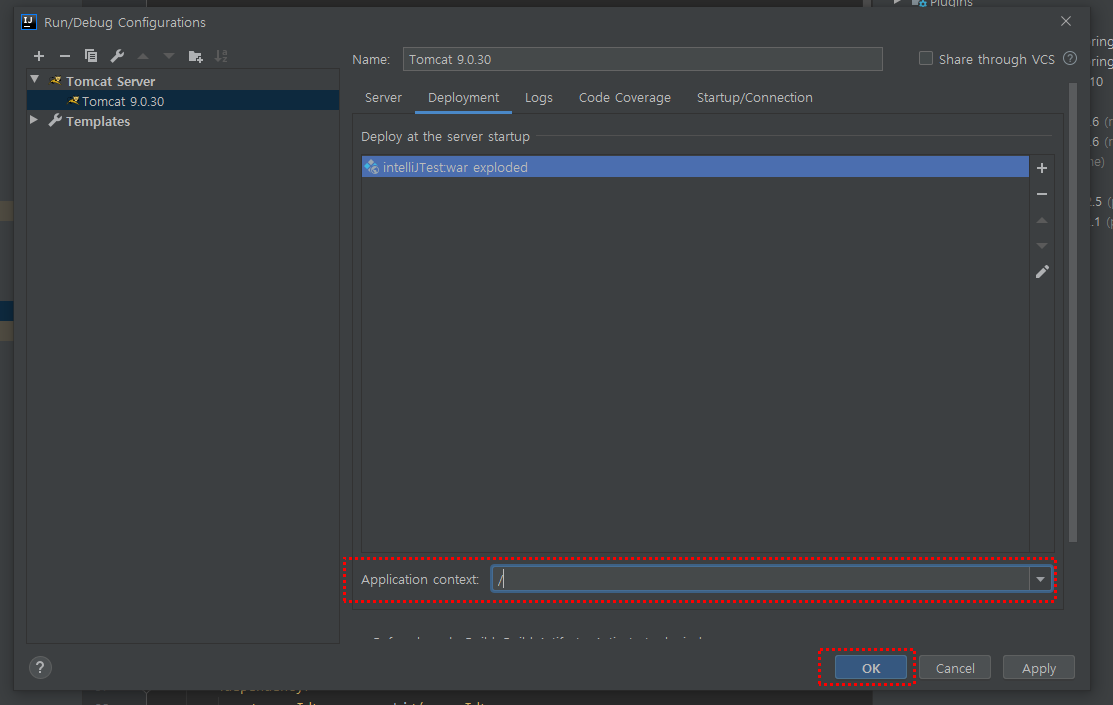Image resolution: width=1113 pixels, height=705 pixels.
Task: Open the help question mark button
Action: 40,667
